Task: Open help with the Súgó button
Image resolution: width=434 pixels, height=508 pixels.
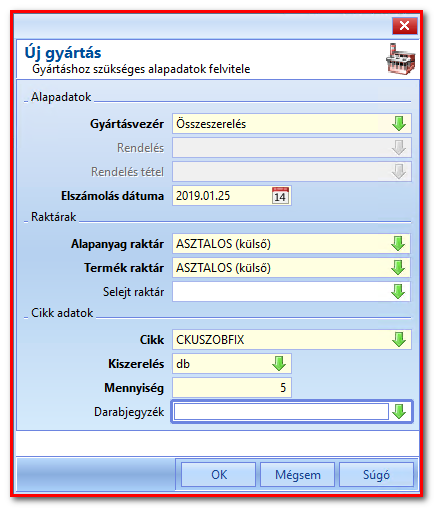Action: [376, 475]
